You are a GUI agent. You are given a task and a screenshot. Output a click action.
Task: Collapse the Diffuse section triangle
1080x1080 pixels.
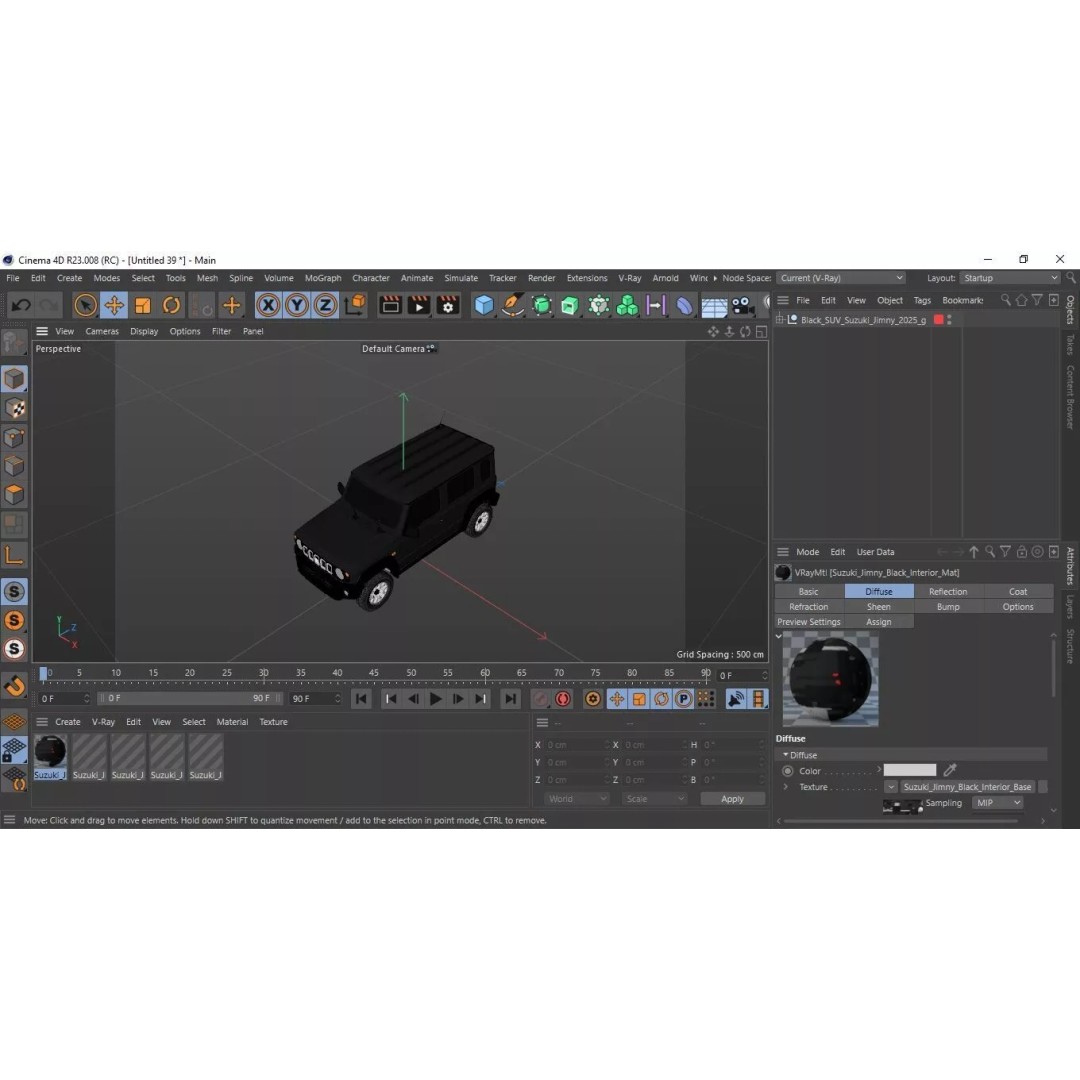pyautogui.click(x=785, y=755)
